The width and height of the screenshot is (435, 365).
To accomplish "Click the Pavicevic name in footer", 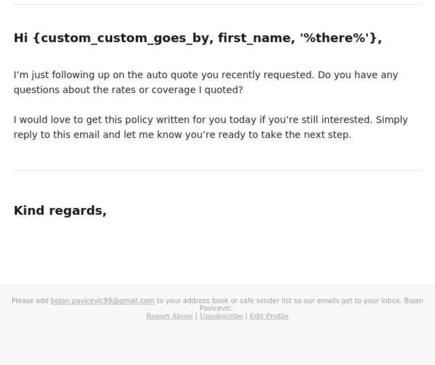I will [216, 308].
